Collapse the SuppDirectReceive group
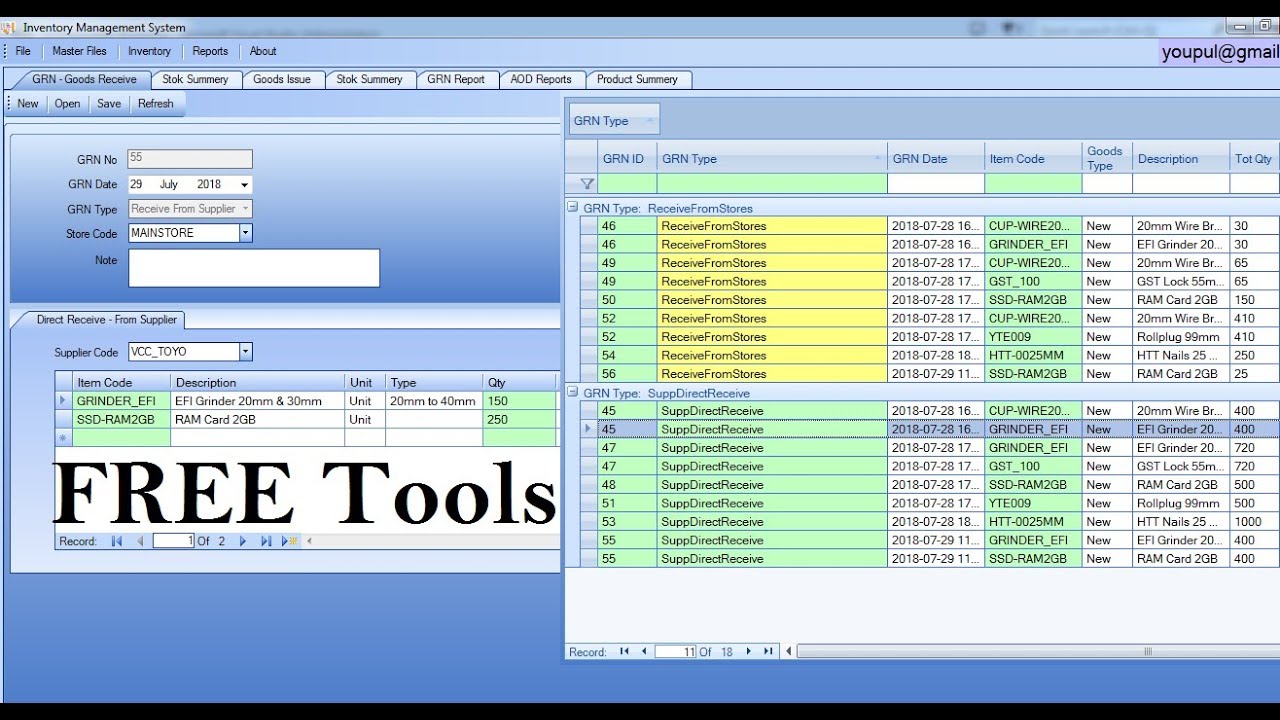The width and height of the screenshot is (1280, 720). tap(573, 393)
